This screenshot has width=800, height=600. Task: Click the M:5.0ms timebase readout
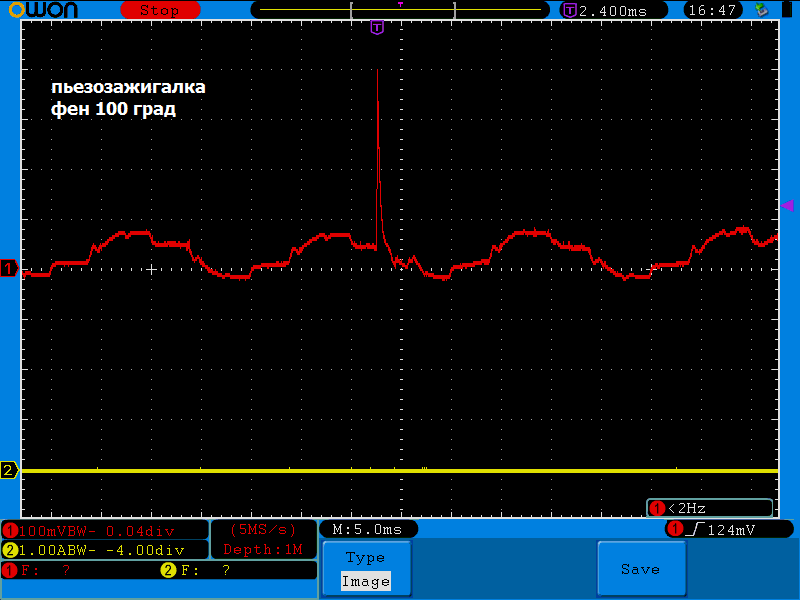367,528
